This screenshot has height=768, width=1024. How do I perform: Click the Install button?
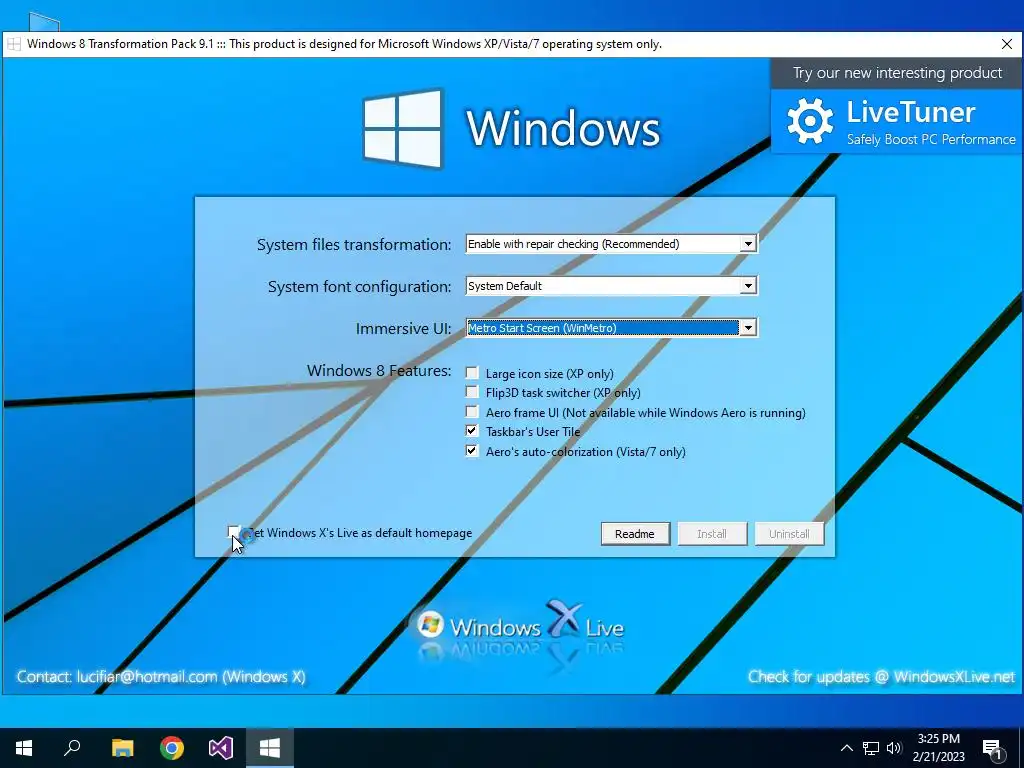point(712,534)
